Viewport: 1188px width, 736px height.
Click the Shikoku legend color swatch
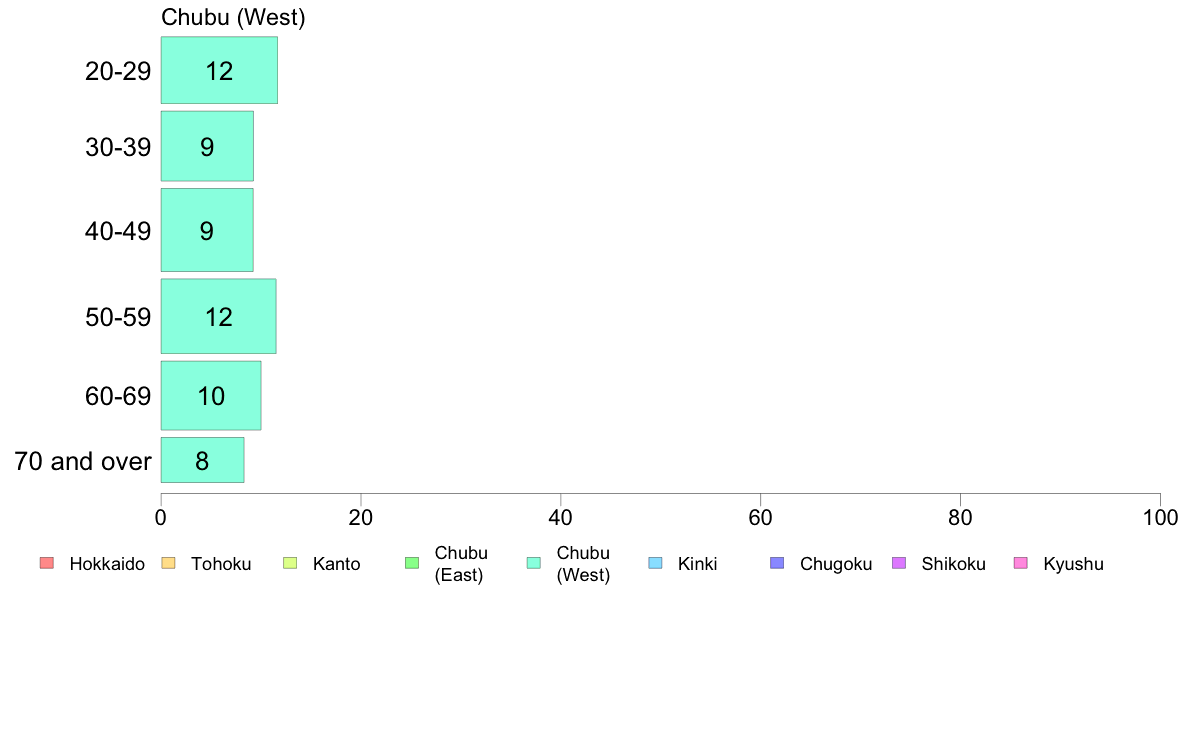899,563
